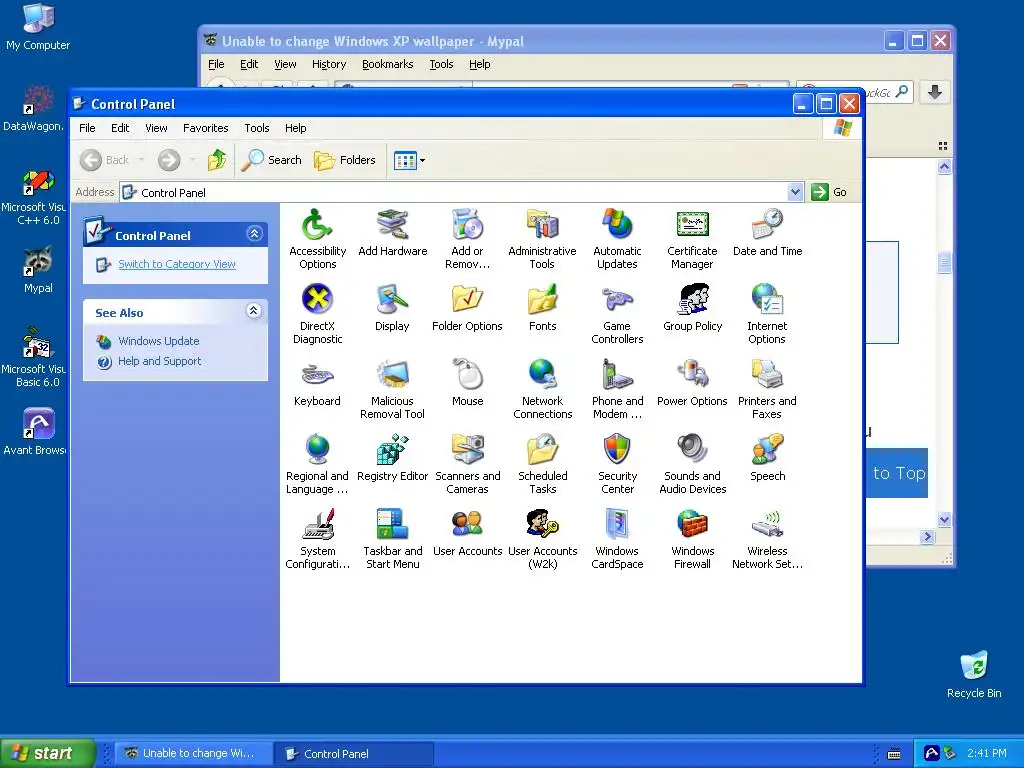Screen dimensions: 1024x768
Task: Click the Search toolbar button
Action: (x=272, y=160)
